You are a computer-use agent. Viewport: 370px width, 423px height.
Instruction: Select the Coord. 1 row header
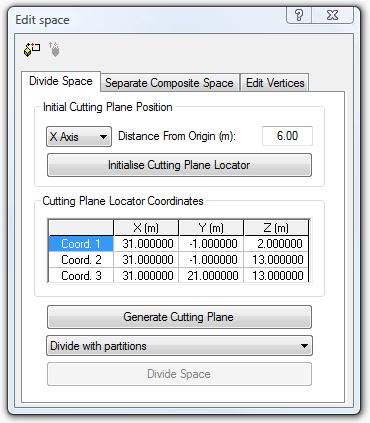(x=81, y=244)
